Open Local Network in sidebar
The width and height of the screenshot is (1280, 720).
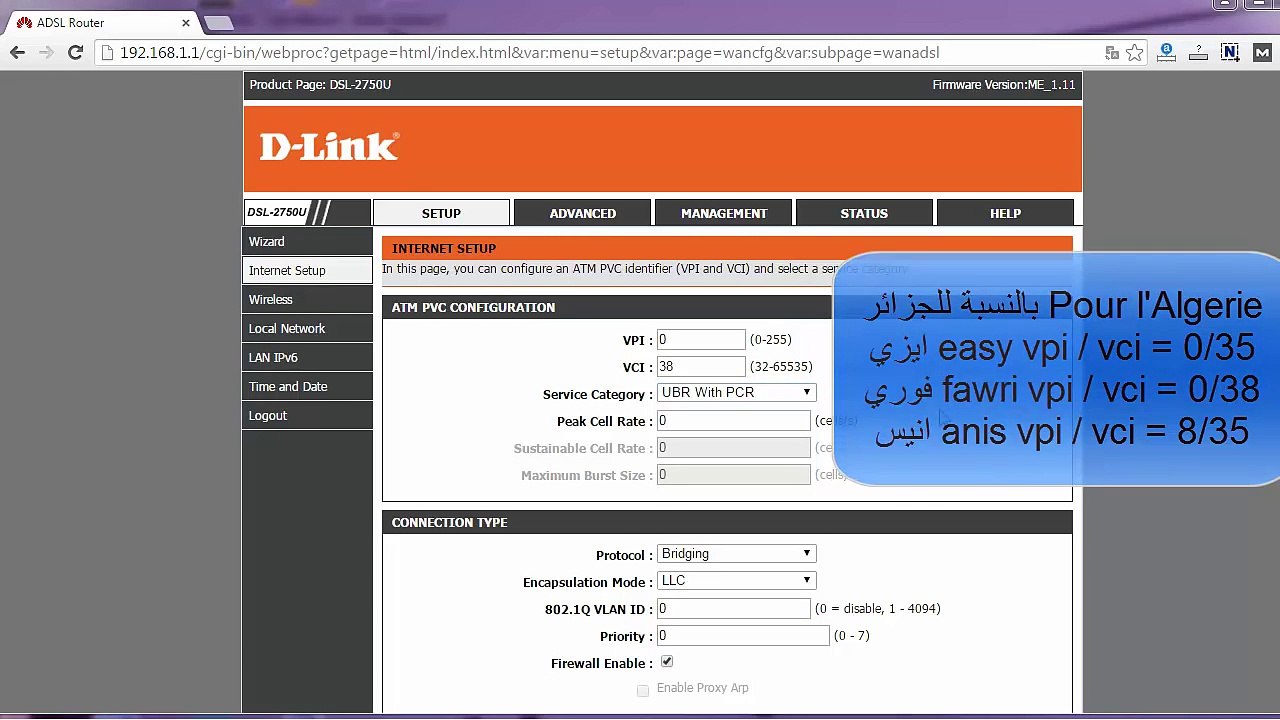307,329
